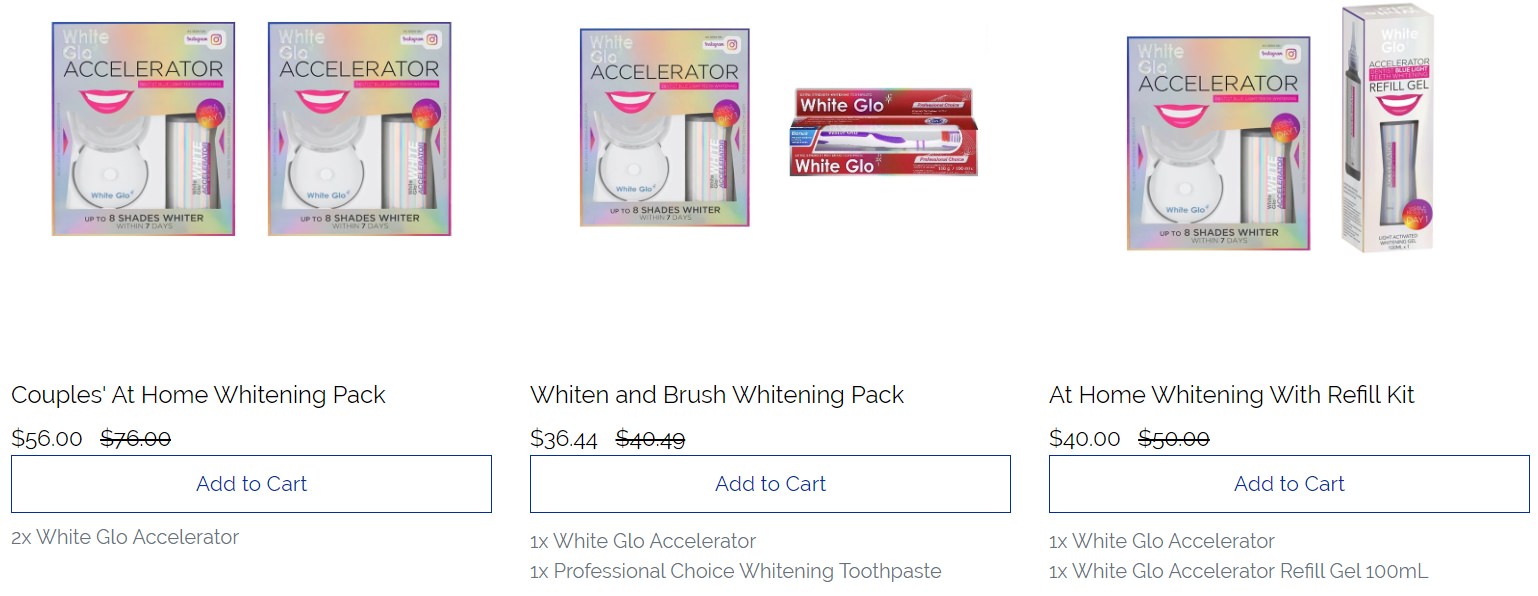Add Whiten and Brush Whitening Pack to cart
This screenshot has width=1538, height=596.
click(770, 484)
